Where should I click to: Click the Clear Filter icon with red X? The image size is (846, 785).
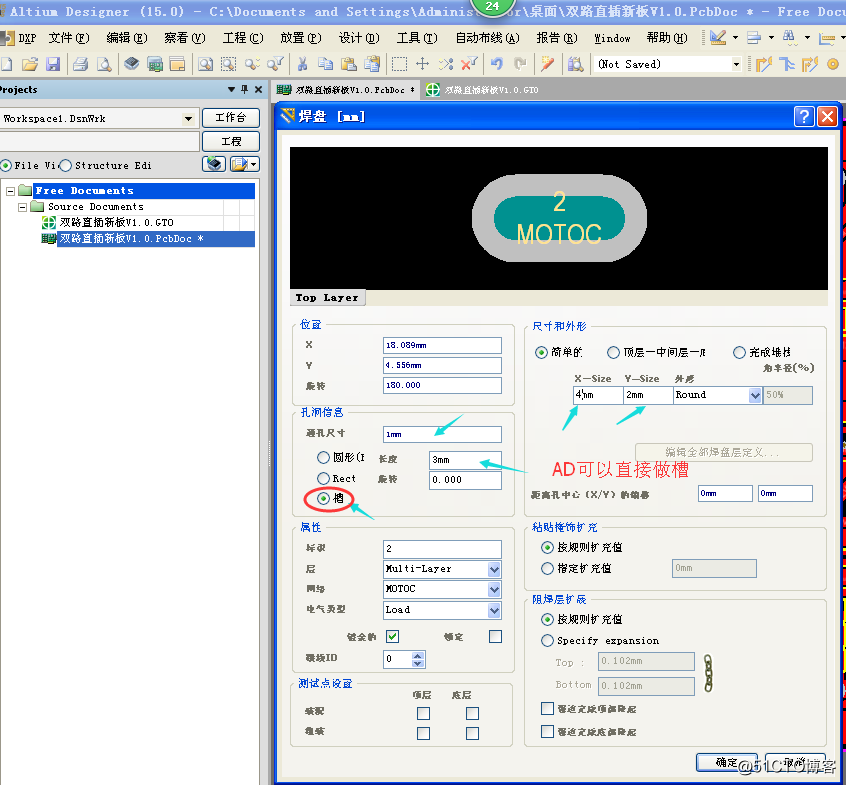point(469,64)
